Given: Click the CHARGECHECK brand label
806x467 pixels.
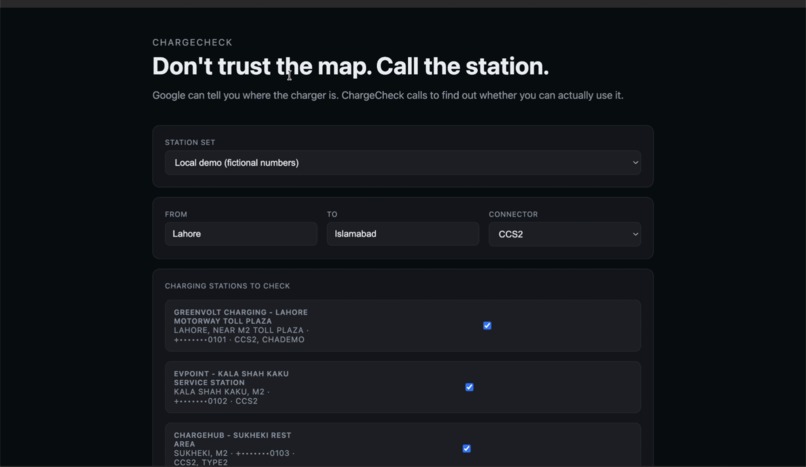Looking at the screenshot, I should coord(192,43).
